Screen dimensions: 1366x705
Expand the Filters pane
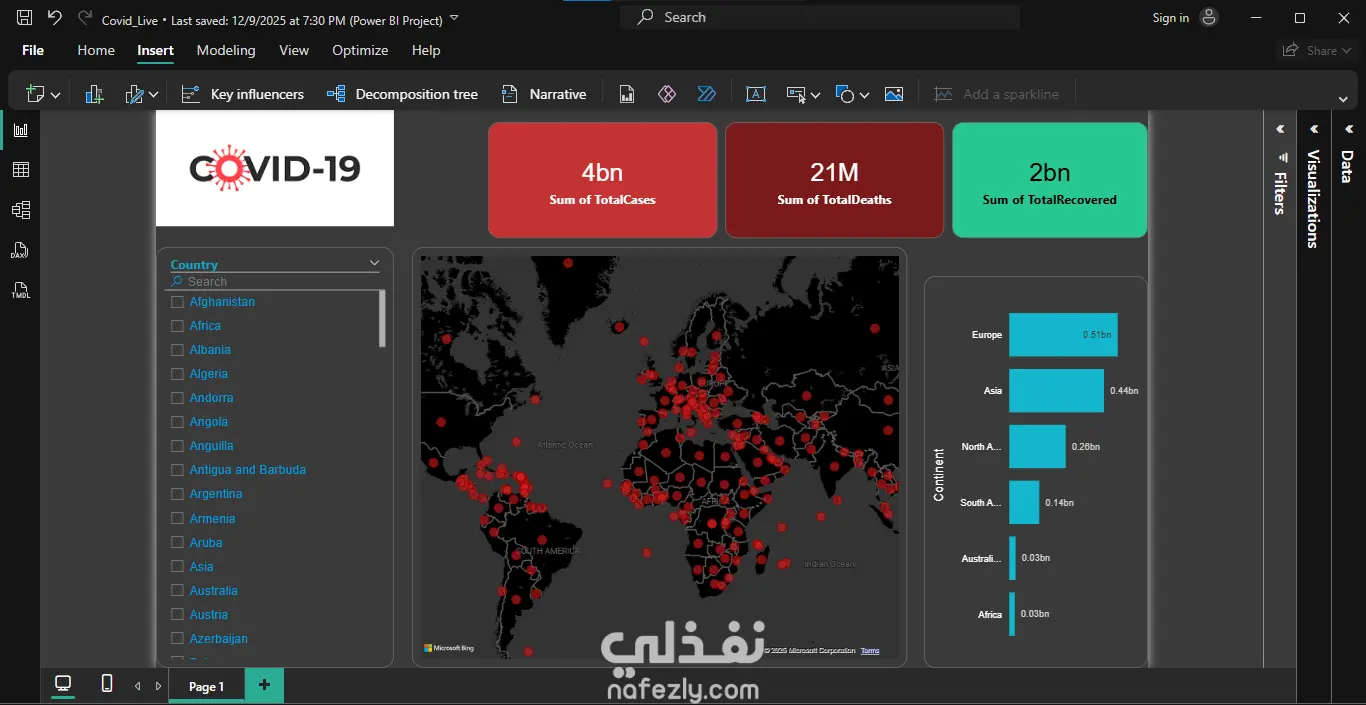point(1279,129)
